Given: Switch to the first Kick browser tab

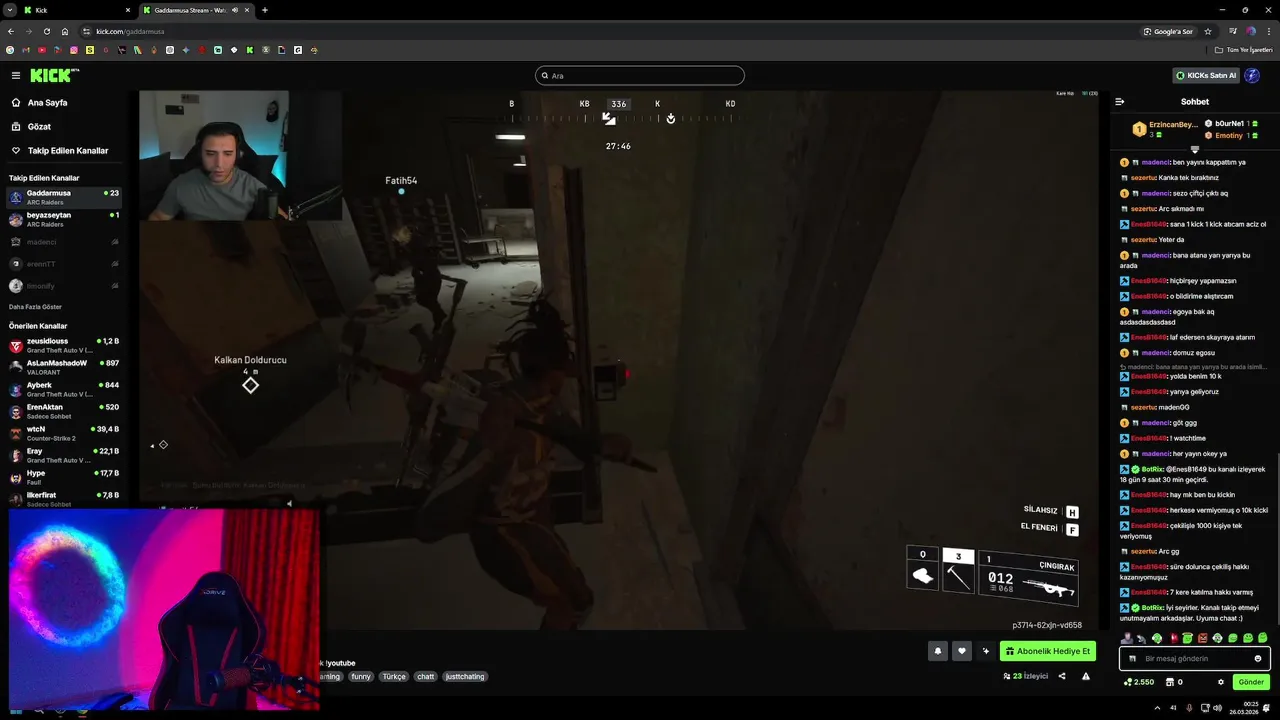Looking at the screenshot, I should [76, 10].
